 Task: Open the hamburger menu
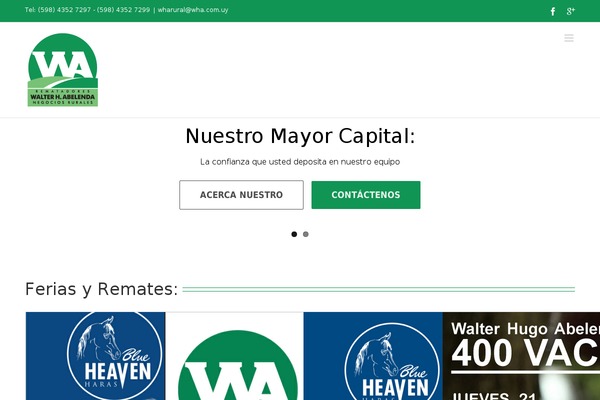click(569, 38)
